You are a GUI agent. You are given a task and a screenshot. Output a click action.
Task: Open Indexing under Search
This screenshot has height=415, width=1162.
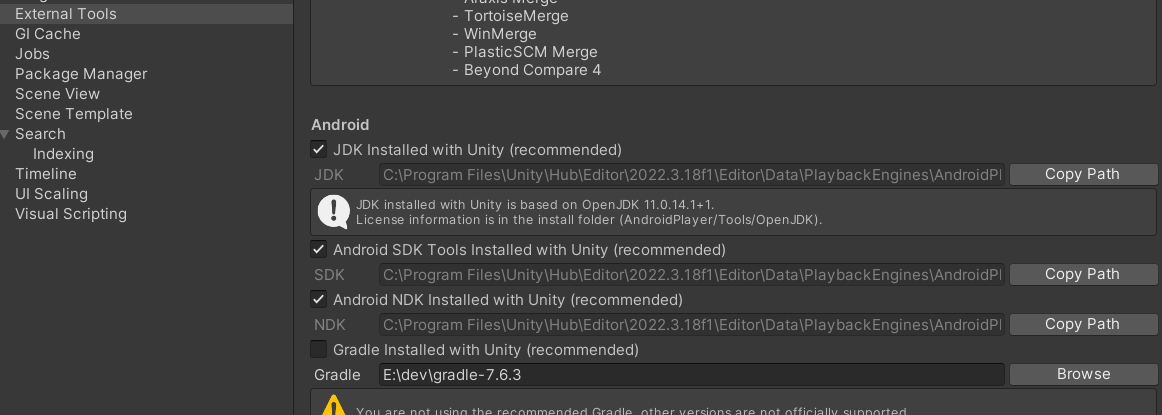tap(63, 154)
